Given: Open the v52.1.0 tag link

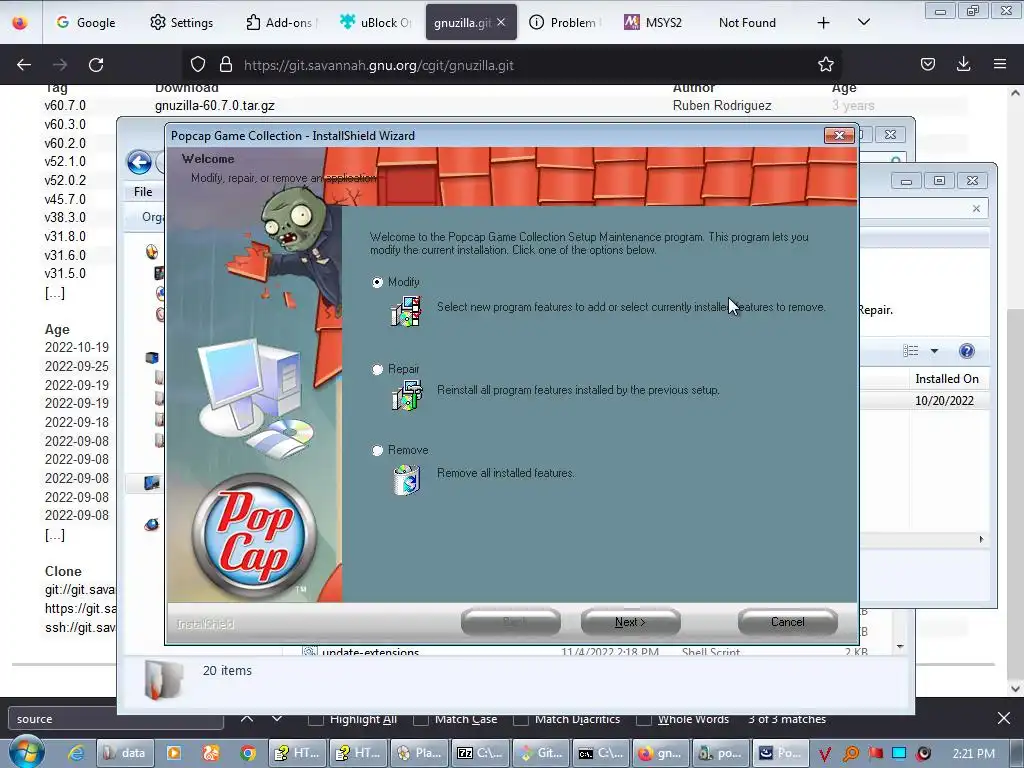Looking at the screenshot, I should [x=65, y=161].
